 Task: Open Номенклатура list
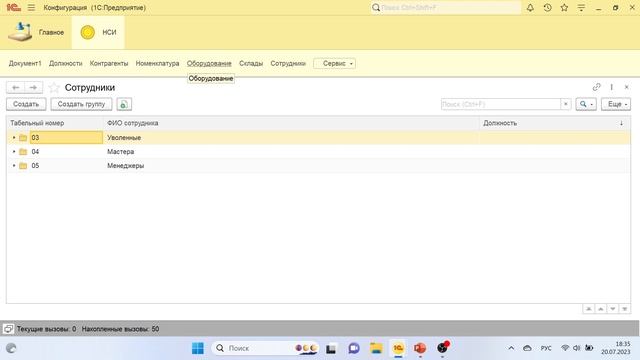(x=157, y=63)
